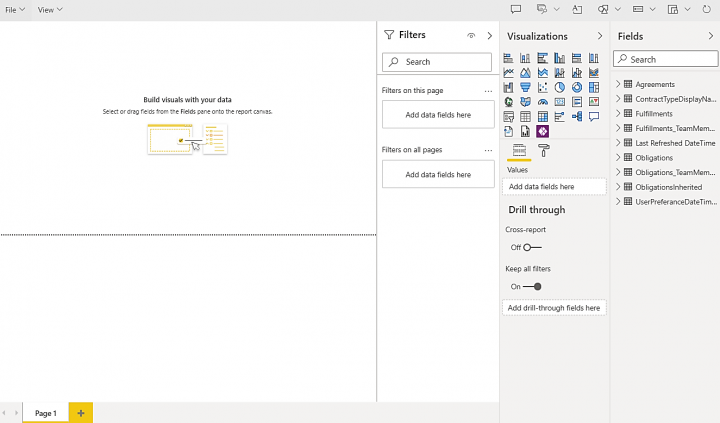Select the stacked area chart visual
The image size is (720, 423).
click(542, 73)
